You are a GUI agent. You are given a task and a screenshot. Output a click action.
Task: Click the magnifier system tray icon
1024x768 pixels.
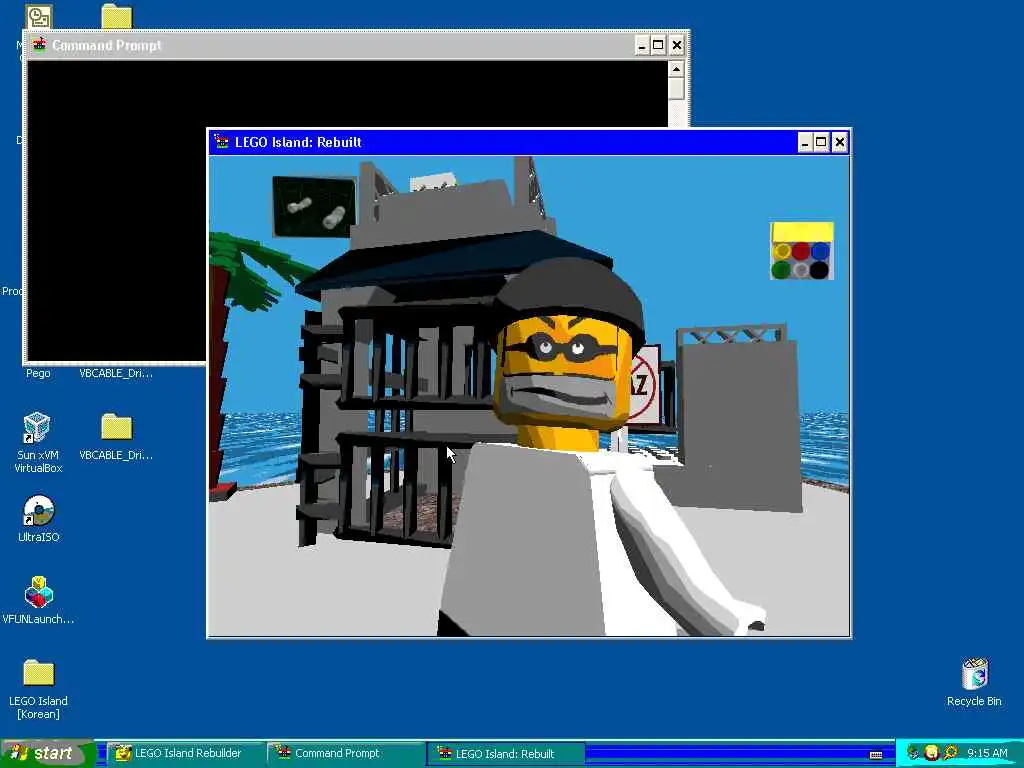coord(950,753)
